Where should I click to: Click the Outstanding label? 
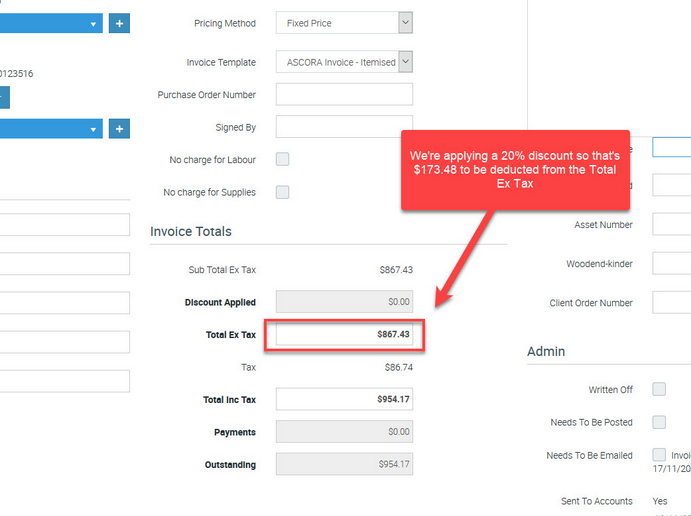230,465
